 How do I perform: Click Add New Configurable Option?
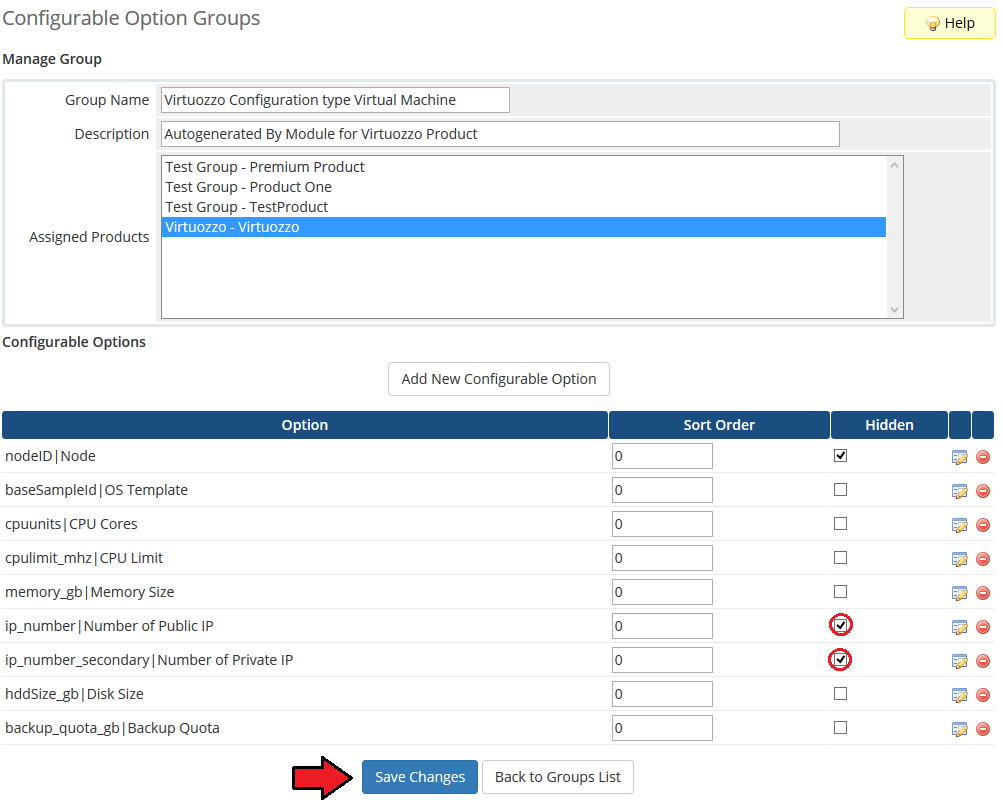[x=499, y=379]
